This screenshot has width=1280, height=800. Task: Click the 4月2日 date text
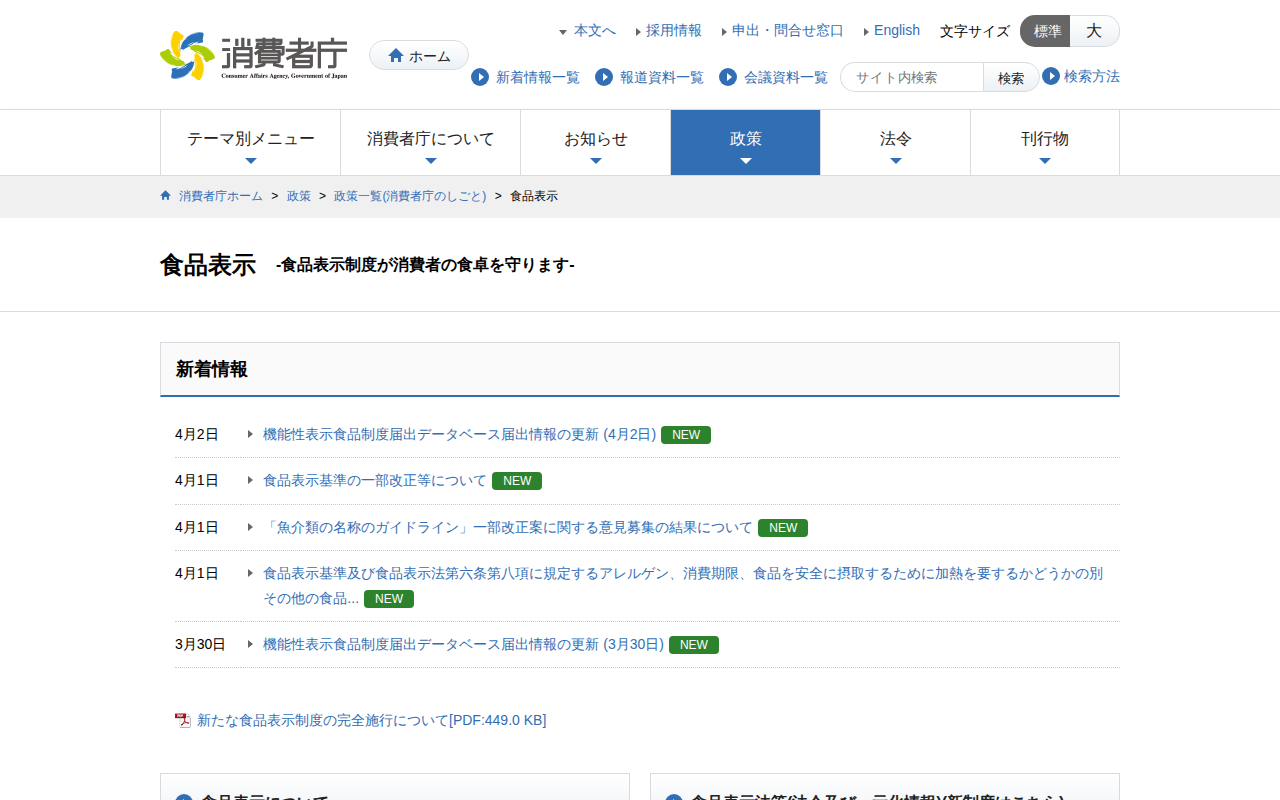tap(197, 434)
